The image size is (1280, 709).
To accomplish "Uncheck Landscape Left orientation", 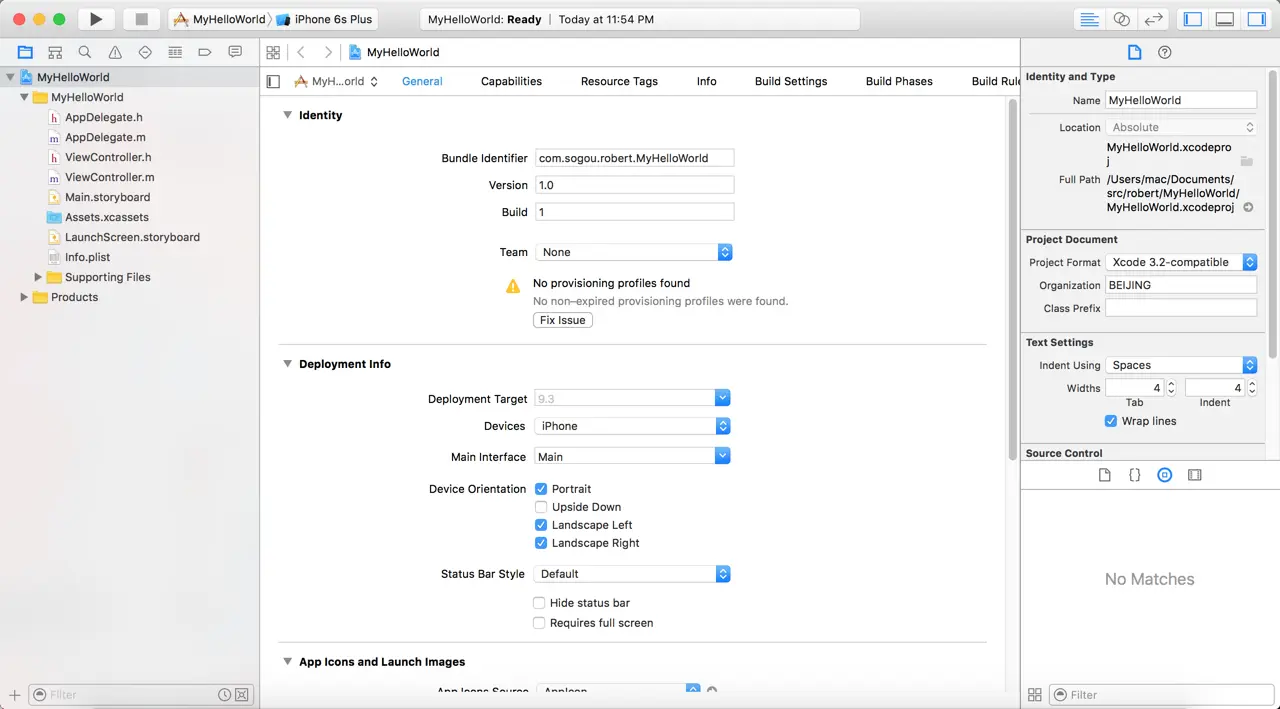I will coord(541,525).
